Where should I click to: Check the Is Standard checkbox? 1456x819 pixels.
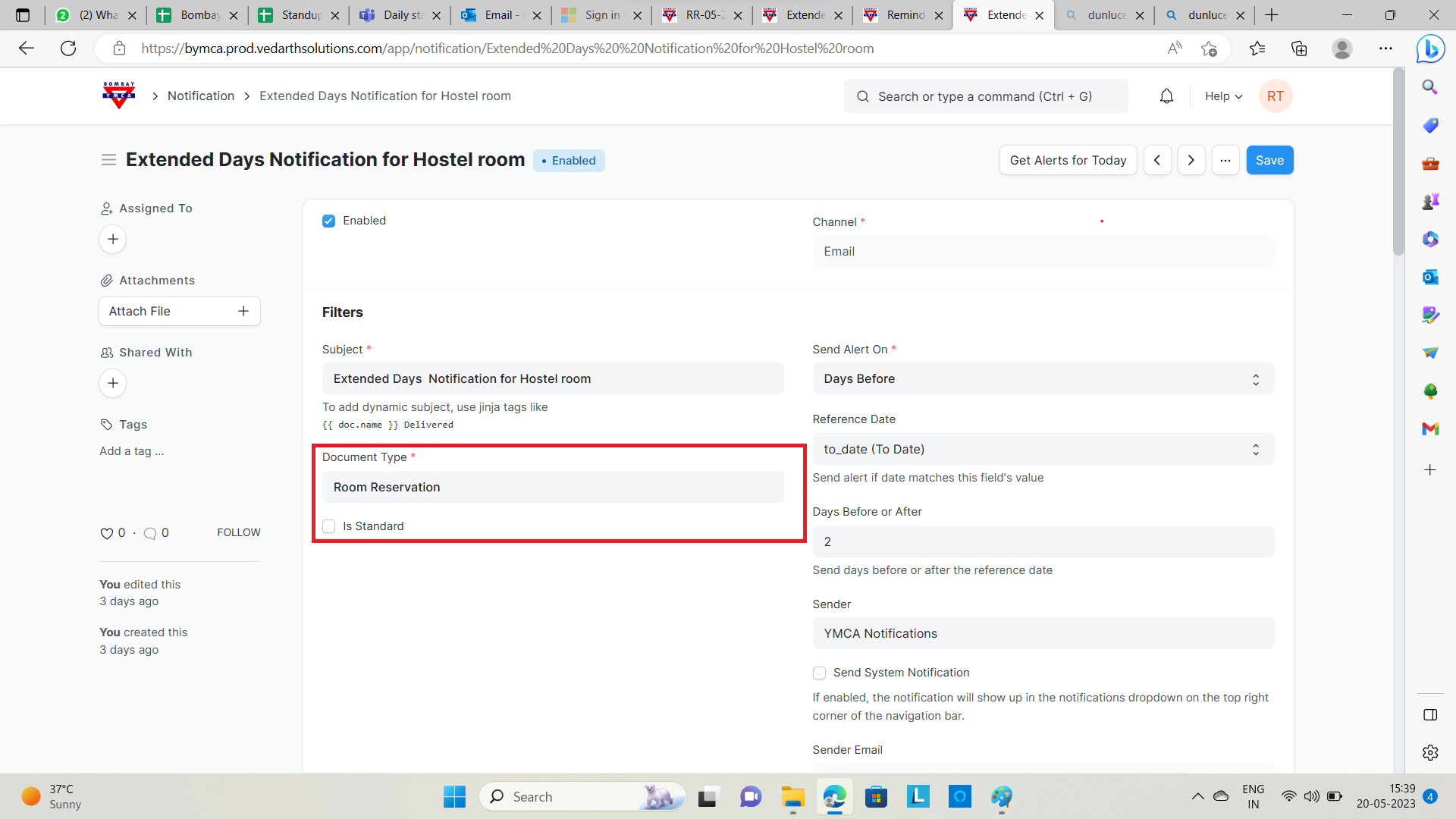coord(328,526)
